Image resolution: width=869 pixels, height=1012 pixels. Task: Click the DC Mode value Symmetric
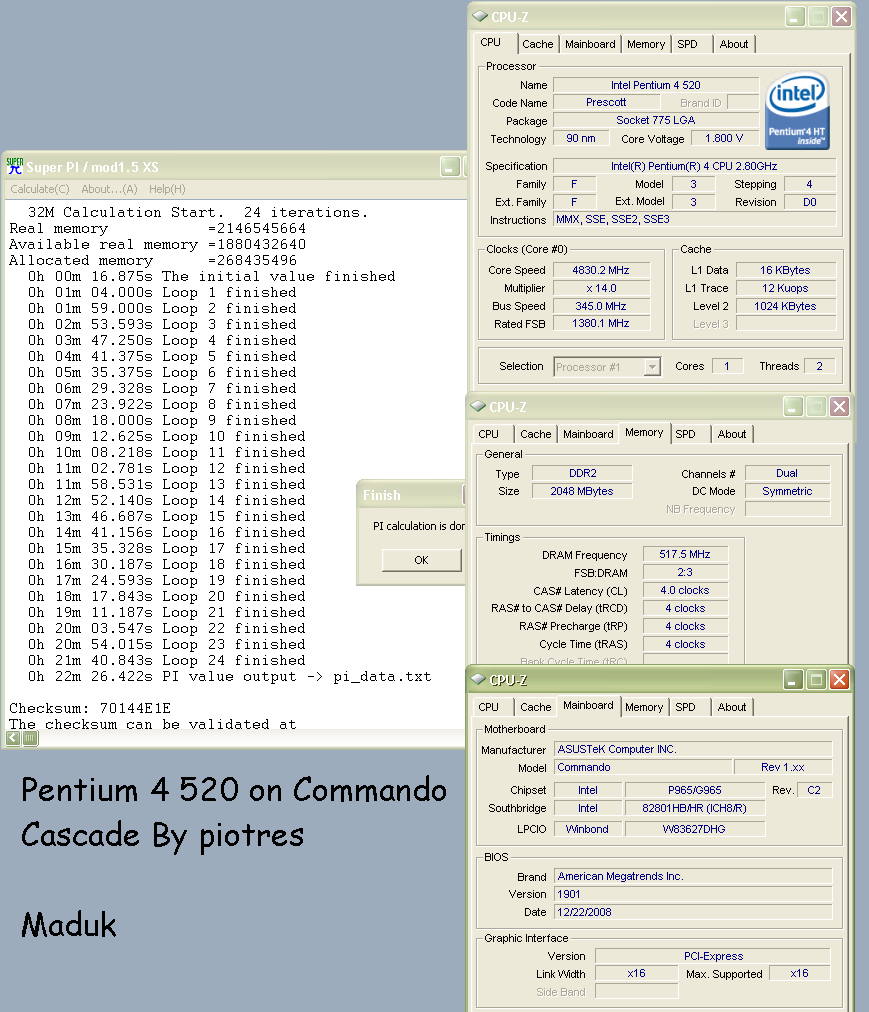[x=787, y=491]
